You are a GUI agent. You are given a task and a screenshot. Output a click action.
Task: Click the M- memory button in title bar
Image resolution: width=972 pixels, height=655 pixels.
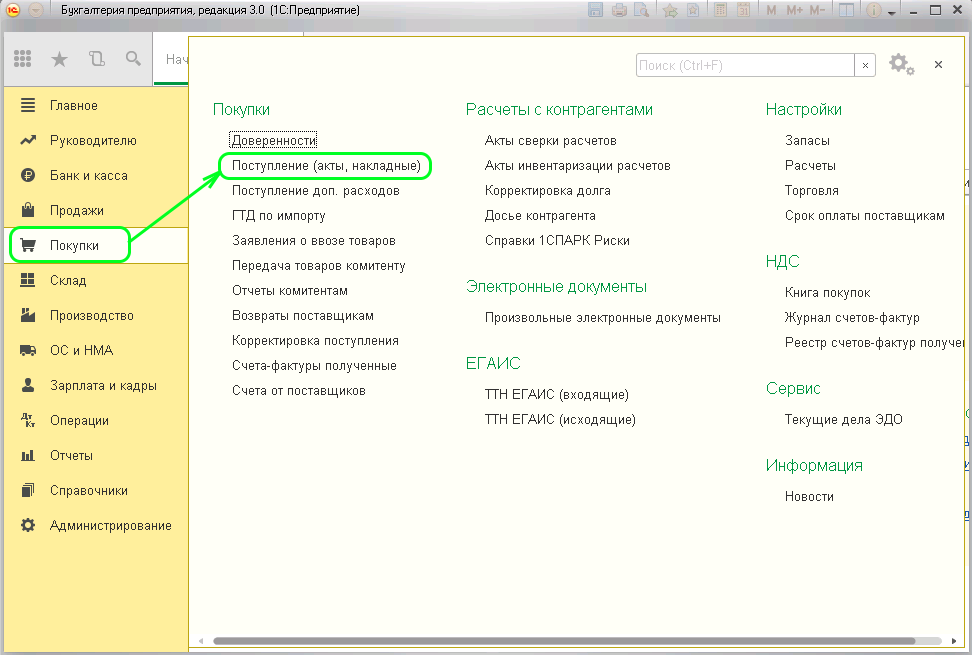click(818, 10)
